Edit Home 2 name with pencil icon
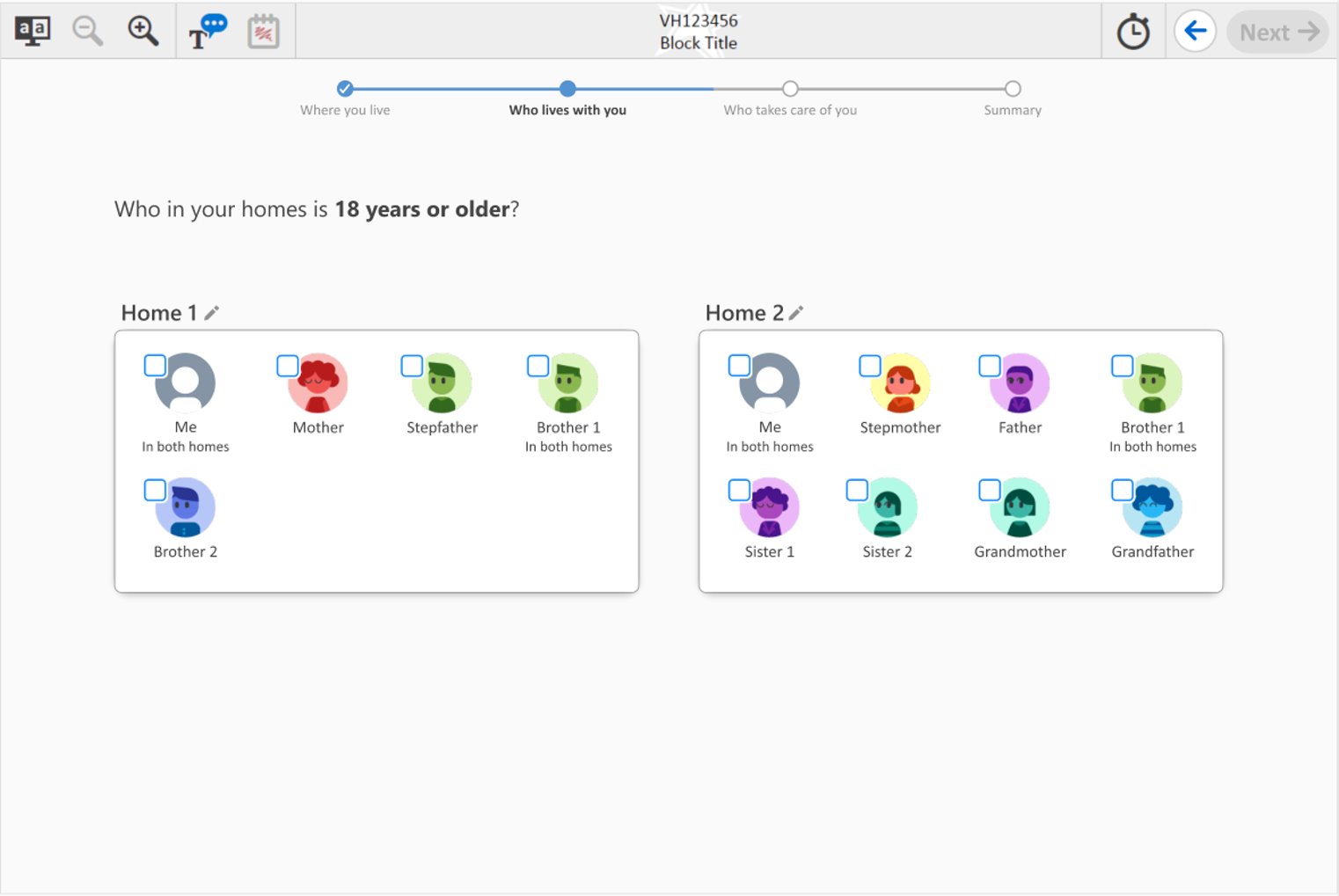 point(796,313)
